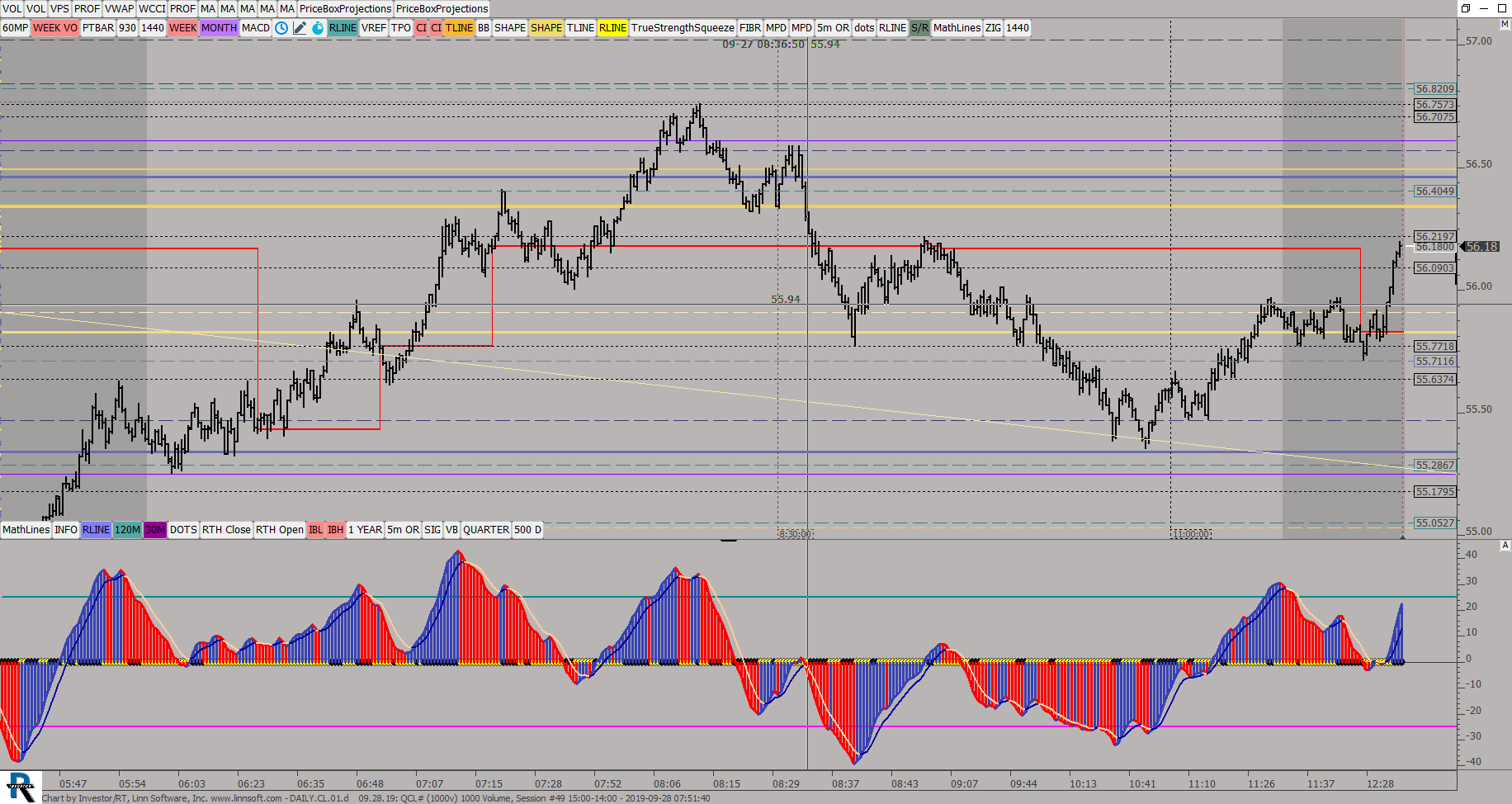Click the TrueStrengthSqueeze toolbar button
1512x804 pixels.
tap(683, 28)
